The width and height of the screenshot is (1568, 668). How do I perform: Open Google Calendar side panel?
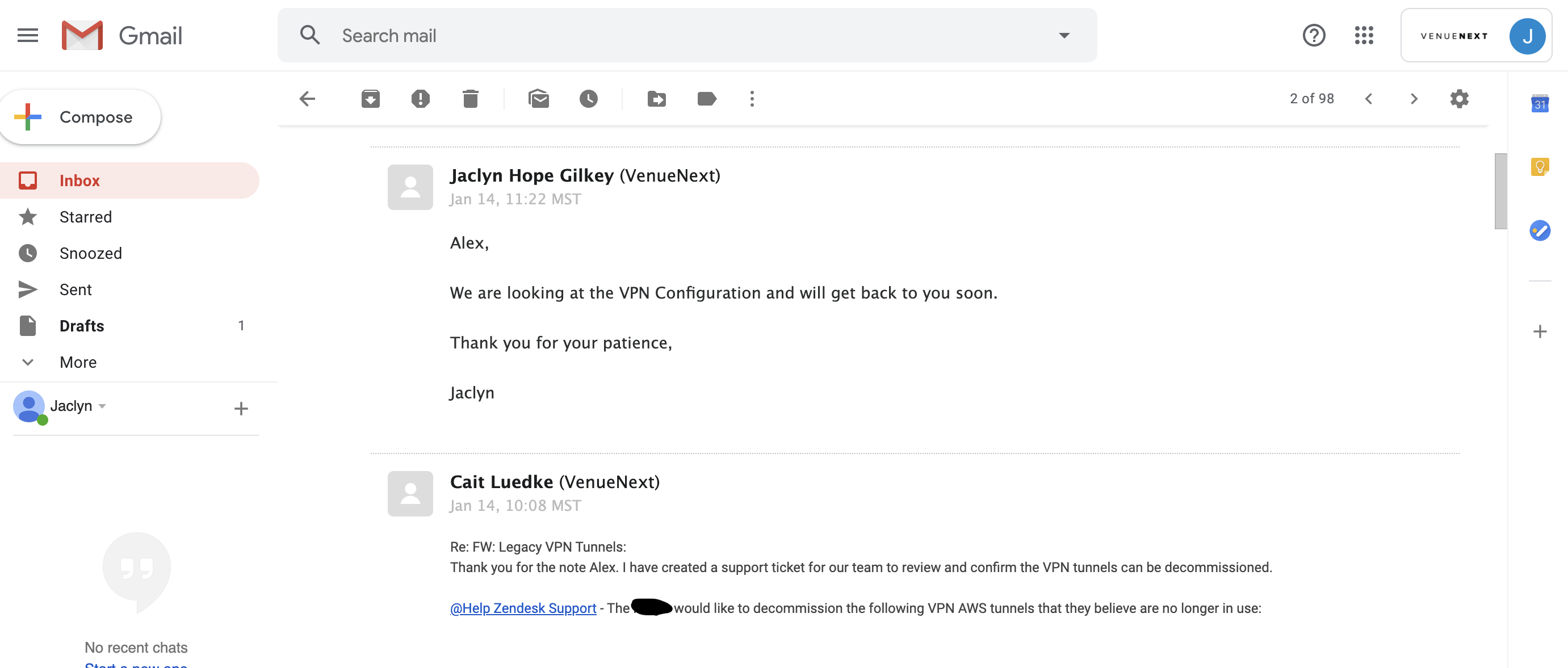tap(1540, 103)
